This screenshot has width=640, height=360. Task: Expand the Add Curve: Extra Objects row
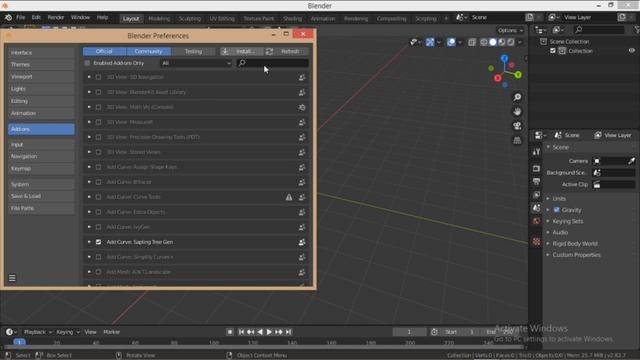pos(89,212)
